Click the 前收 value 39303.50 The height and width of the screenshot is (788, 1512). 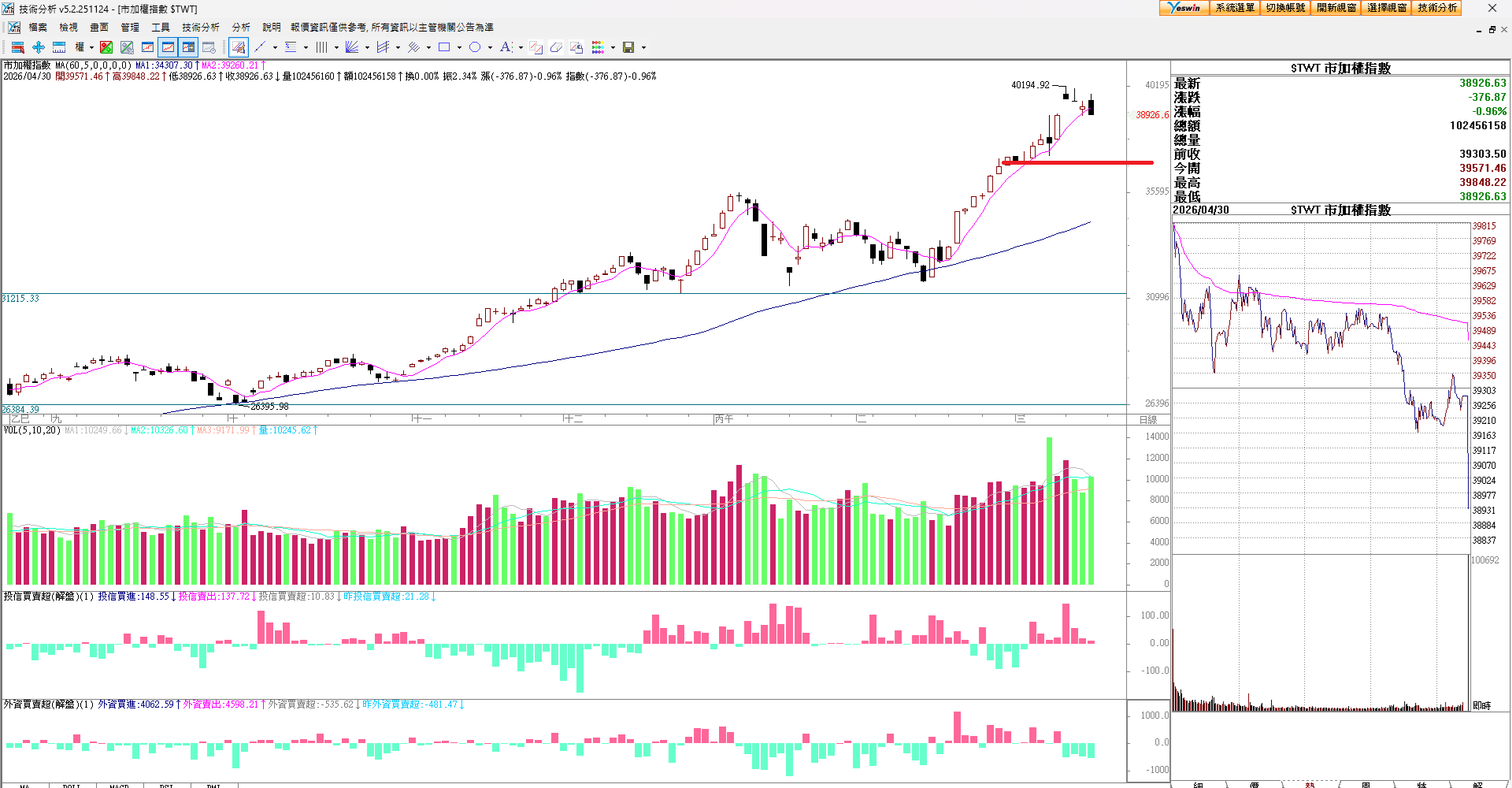(1483, 154)
